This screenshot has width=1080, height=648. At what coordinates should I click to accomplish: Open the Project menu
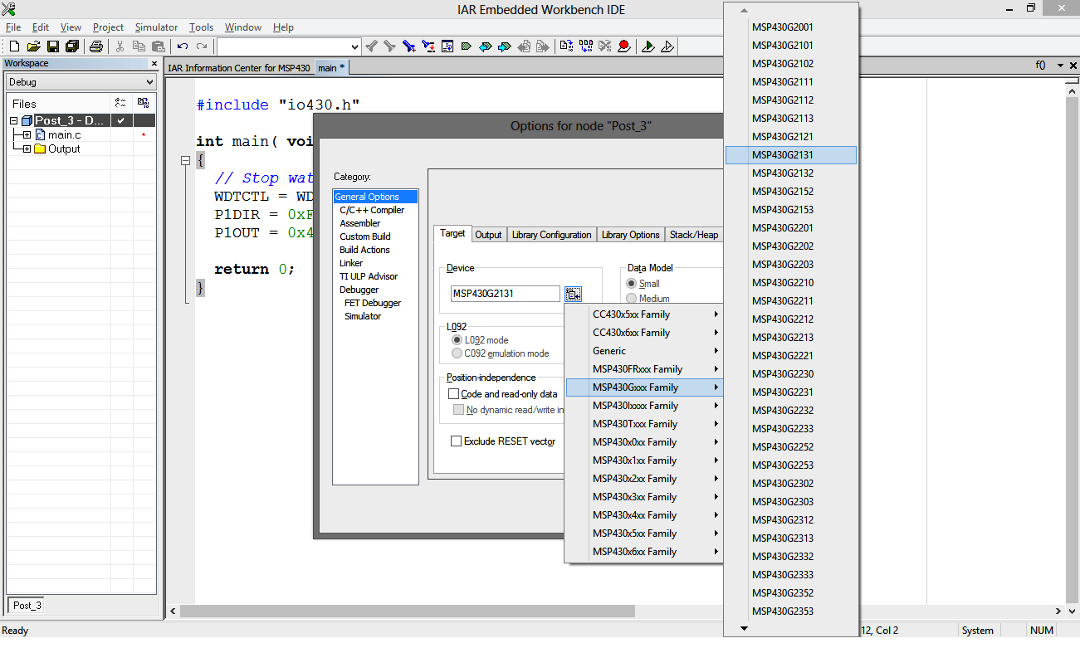(108, 28)
